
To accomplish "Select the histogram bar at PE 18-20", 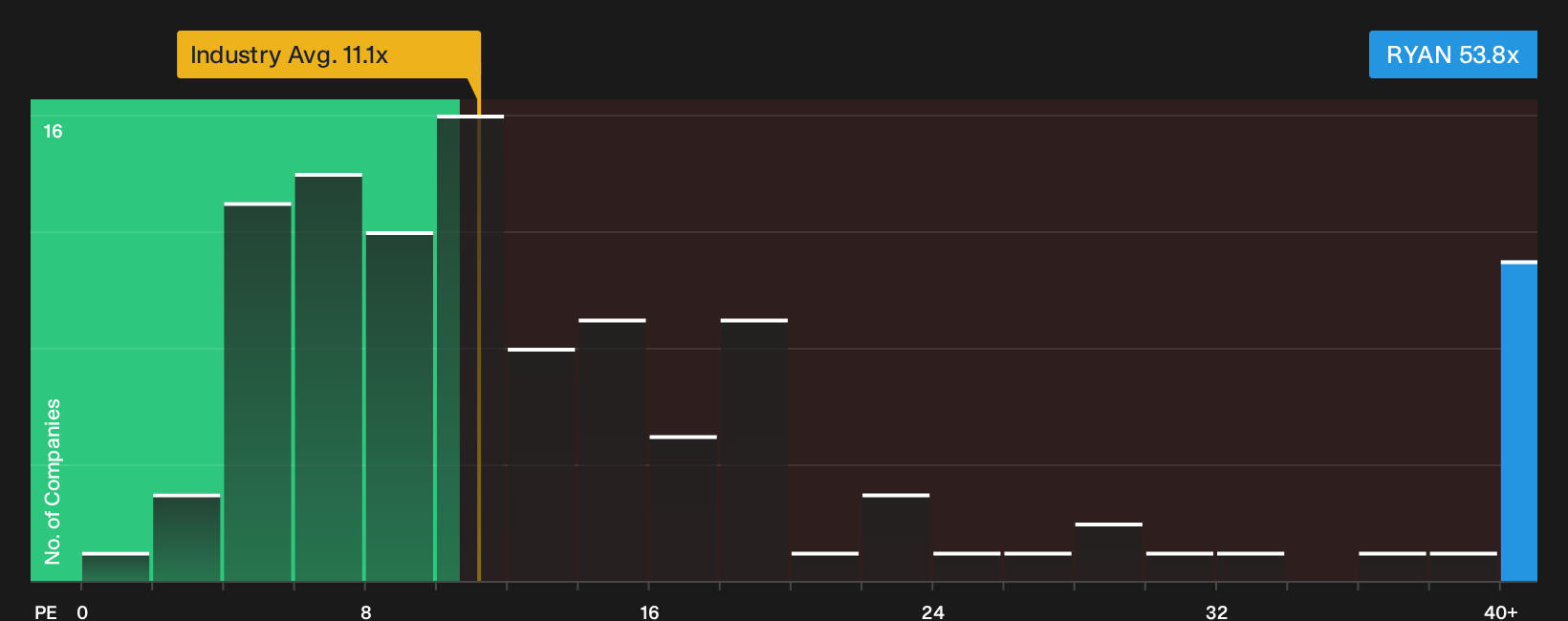I will (754, 450).
